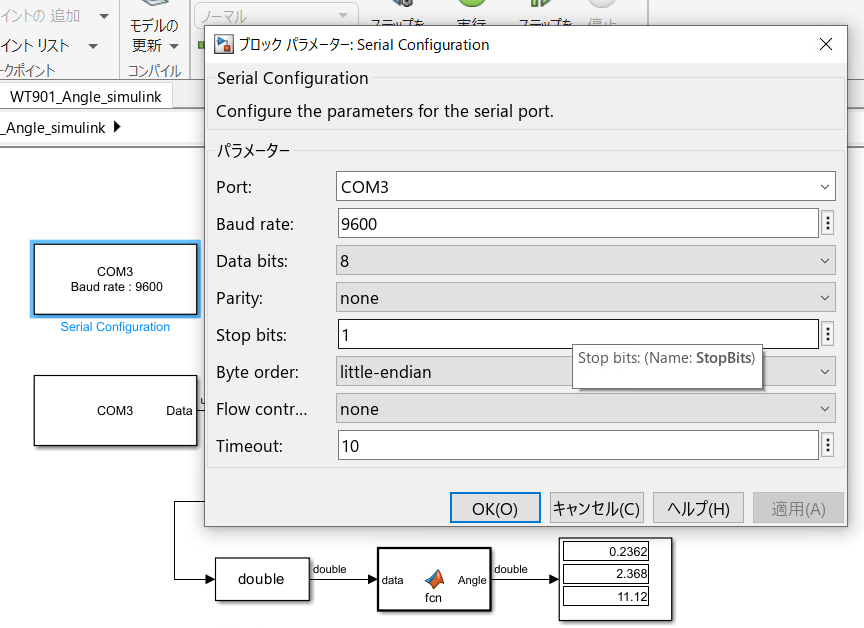The width and height of the screenshot is (864, 628).
Task: Open the Data bits dropdown
Action: tap(585, 261)
